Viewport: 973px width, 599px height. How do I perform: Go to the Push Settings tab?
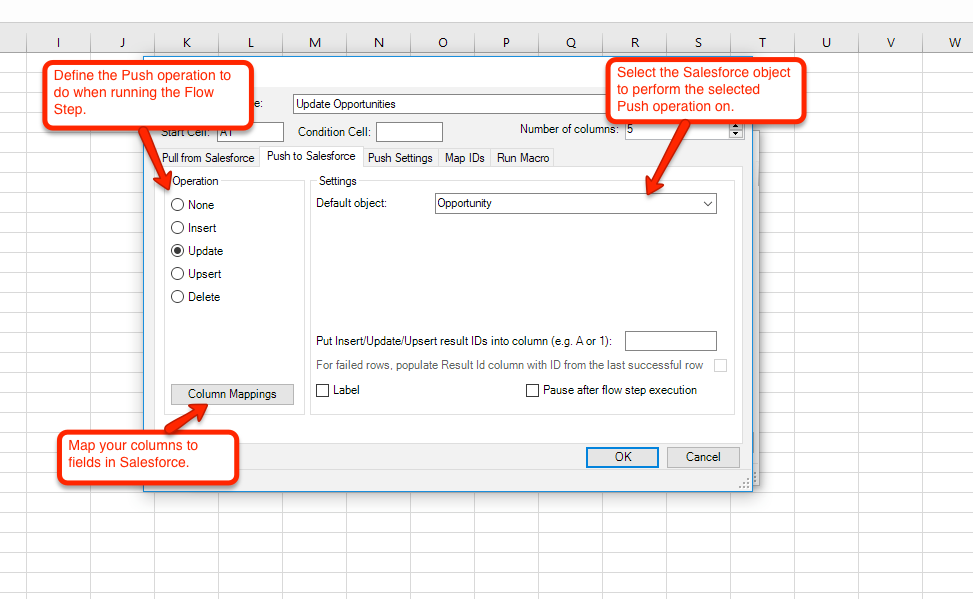pos(400,158)
